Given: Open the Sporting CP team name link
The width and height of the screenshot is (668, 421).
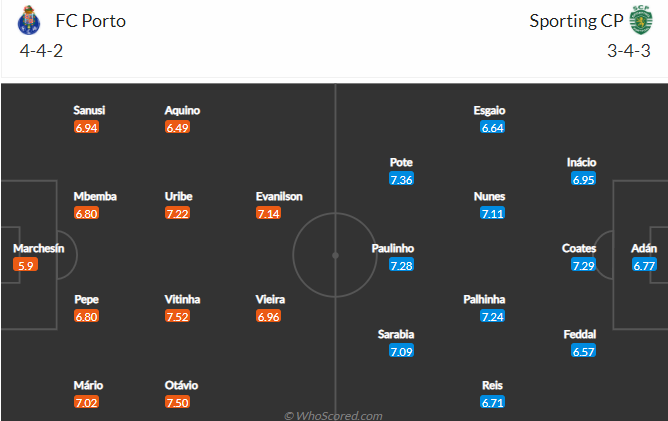Looking at the screenshot, I should 576,21.
